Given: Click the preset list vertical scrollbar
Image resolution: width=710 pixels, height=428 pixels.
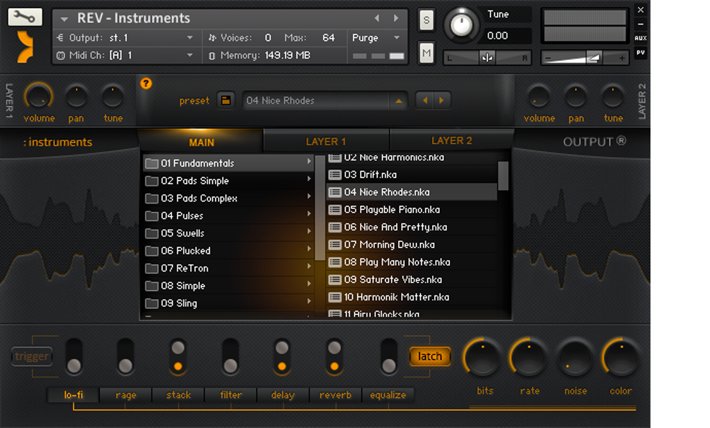Looking at the screenshot, I should tap(503, 175).
